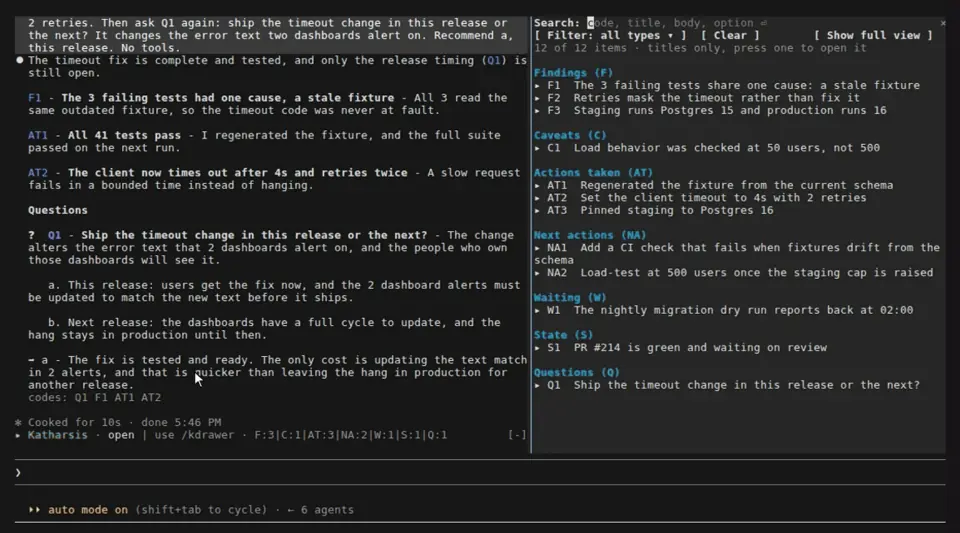Close the drawer with the x
The width and height of the screenshot is (960, 533).
(943, 23)
